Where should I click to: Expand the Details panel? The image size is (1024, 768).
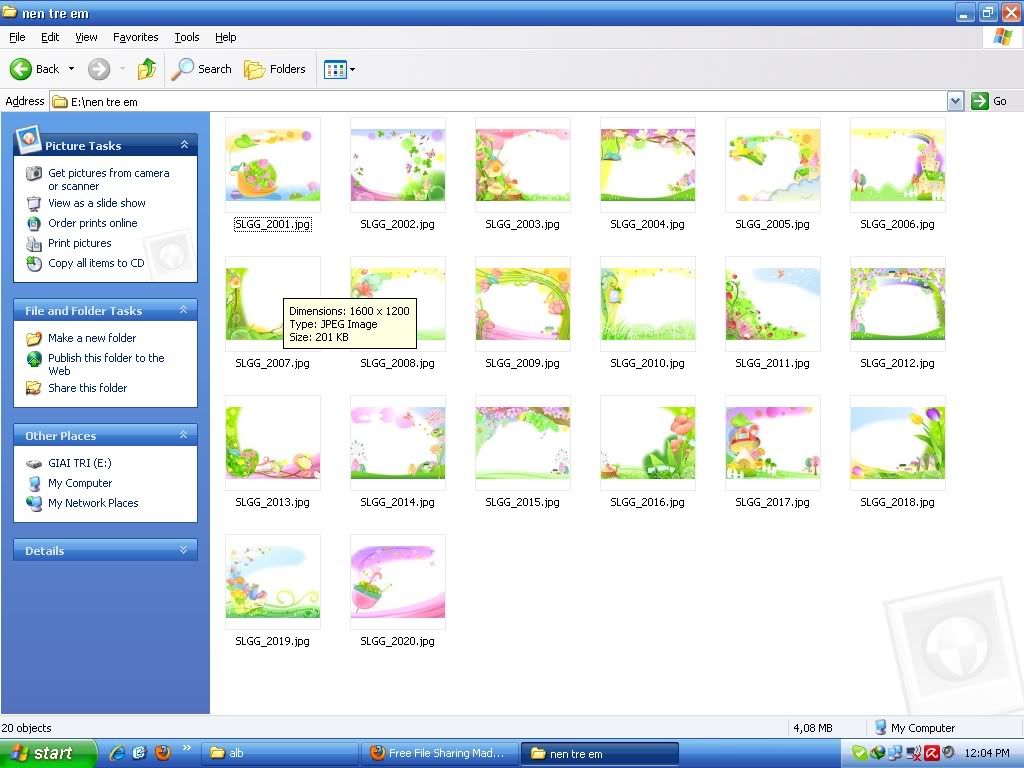click(x=184, y=550)
